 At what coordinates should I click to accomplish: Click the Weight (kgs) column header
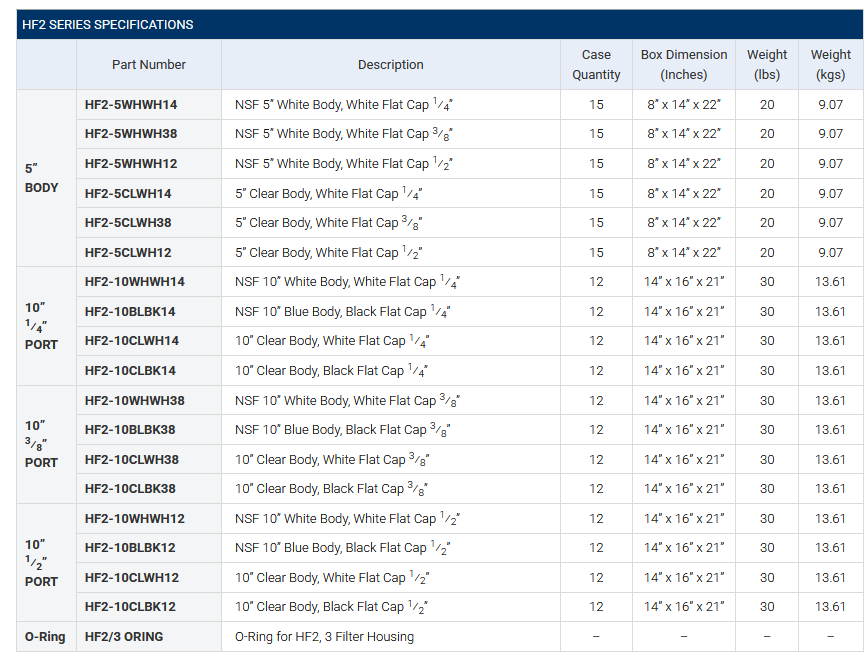click(x=831, y=65)
